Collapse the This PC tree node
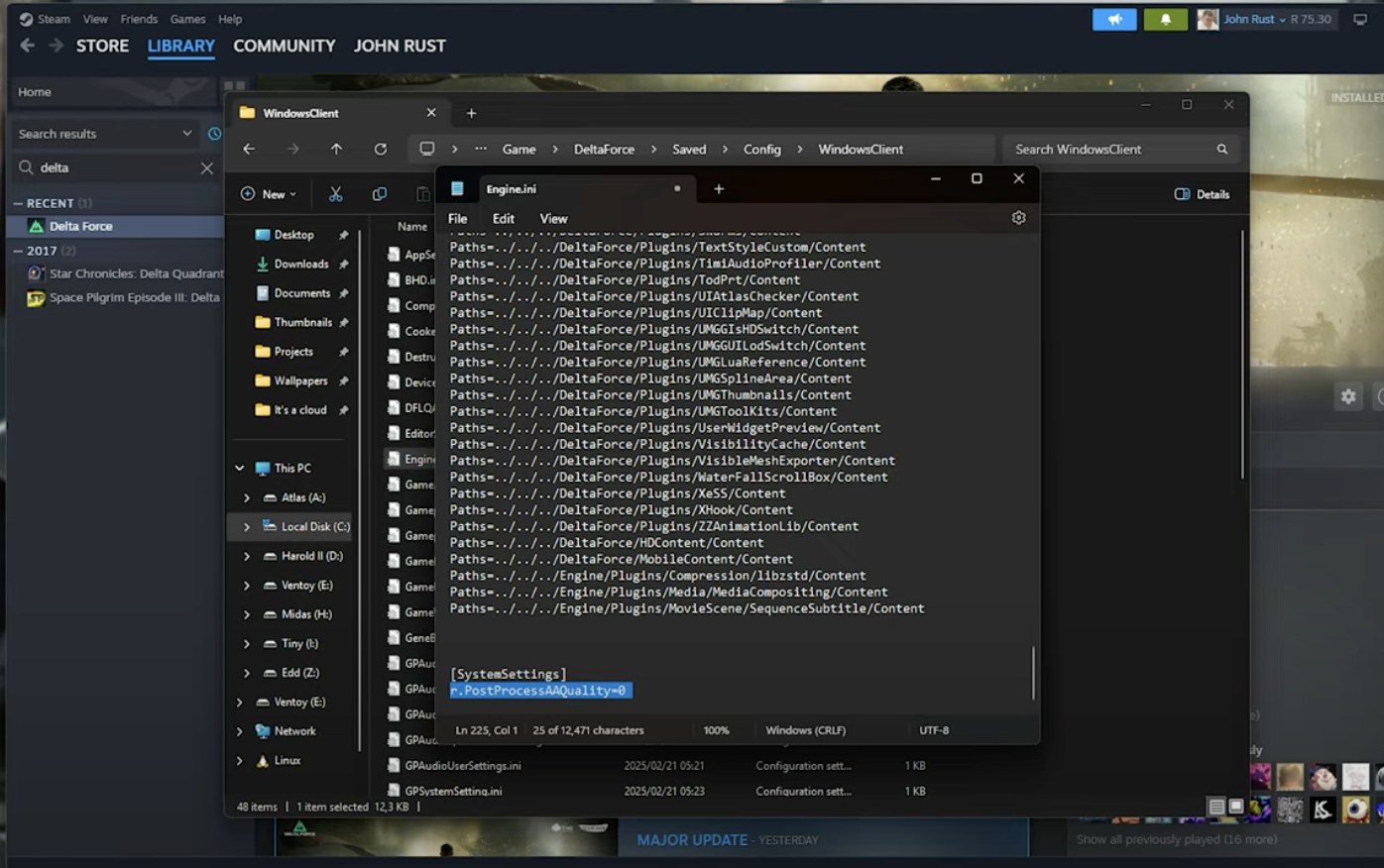Viewport: 1384px width, 868px height. coord(239,468)
